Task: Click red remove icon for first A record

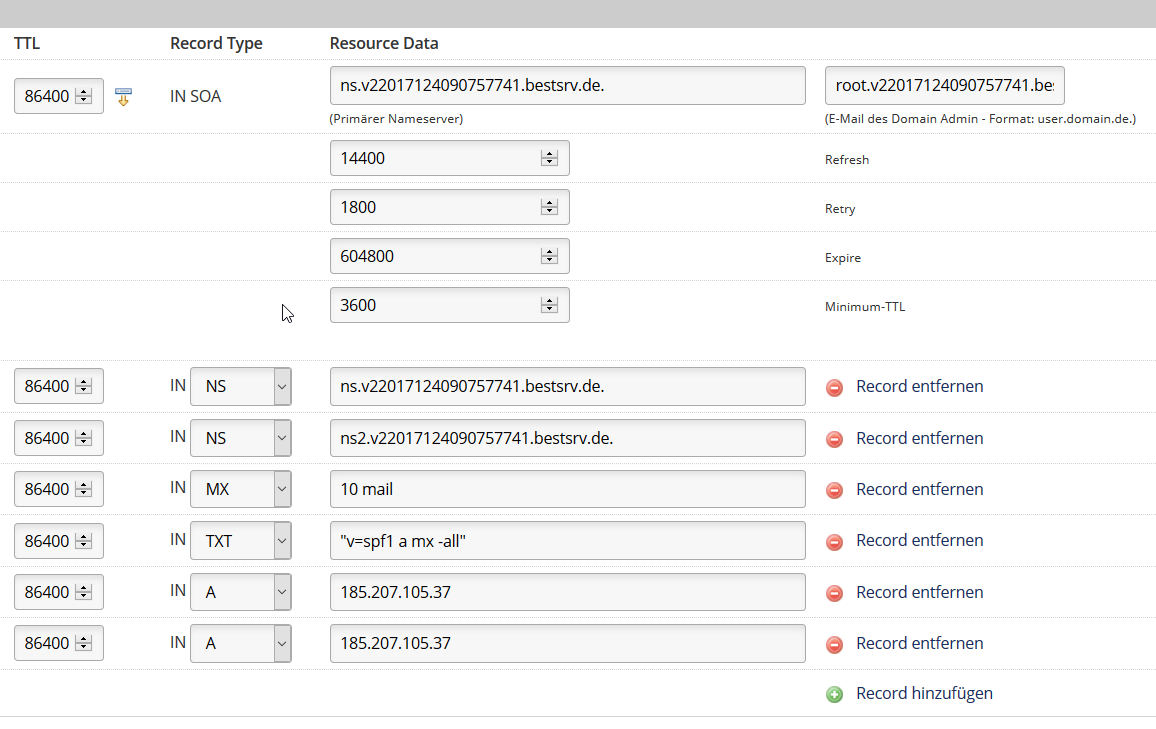Action: 834,593
